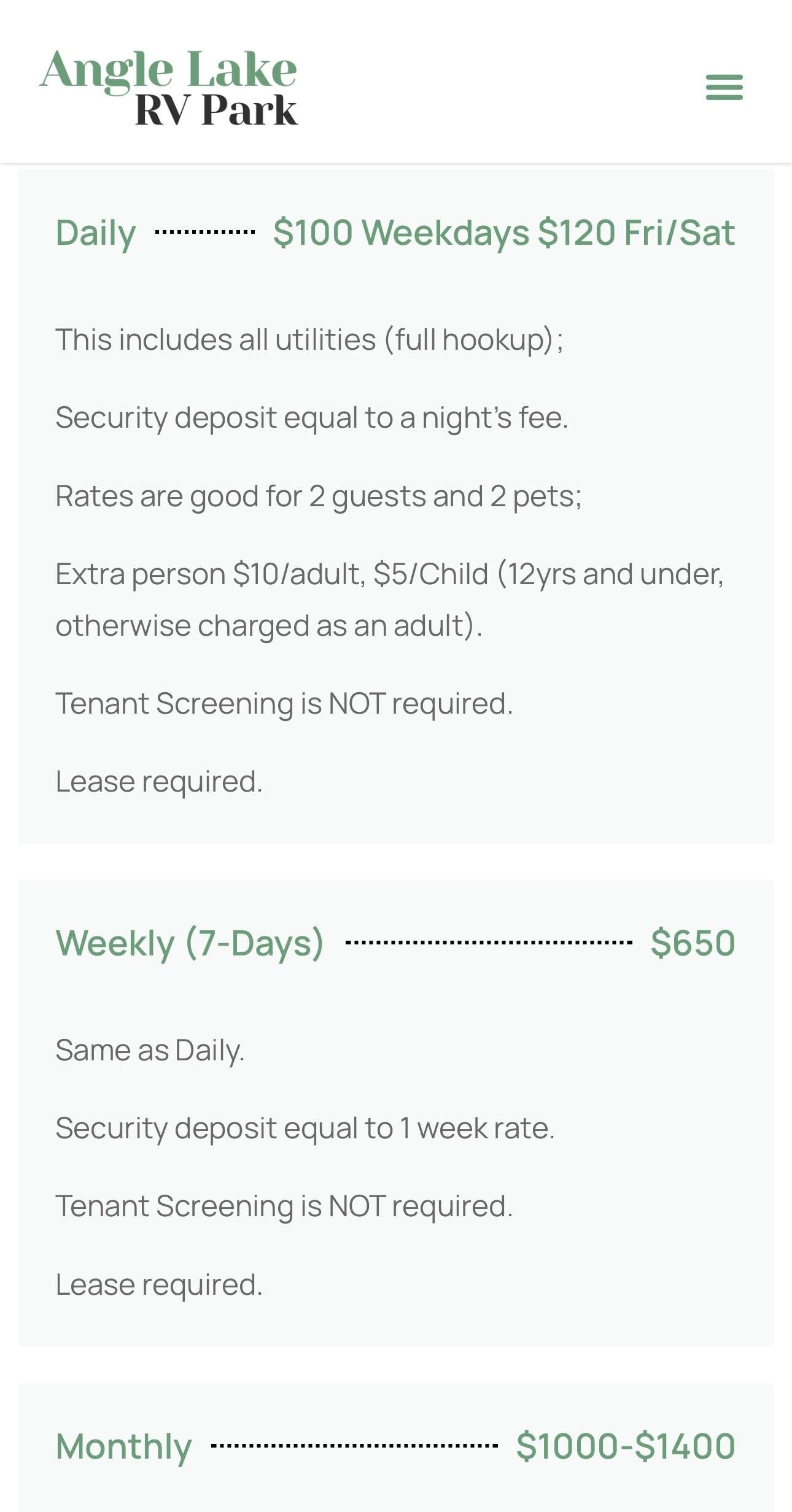
Task: Click the $1000-$1400 monthly price
Action: coord(626,1446)
